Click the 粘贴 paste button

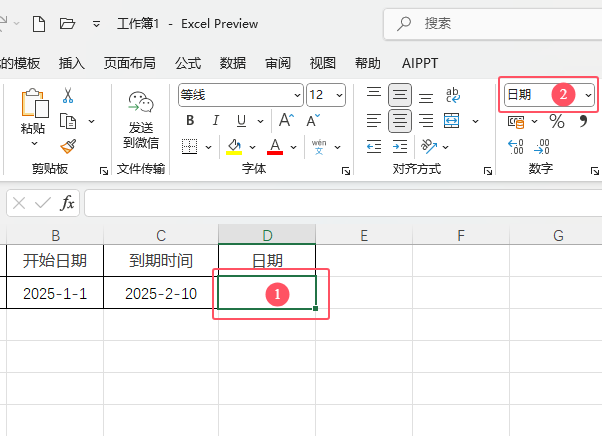[34, 111]
